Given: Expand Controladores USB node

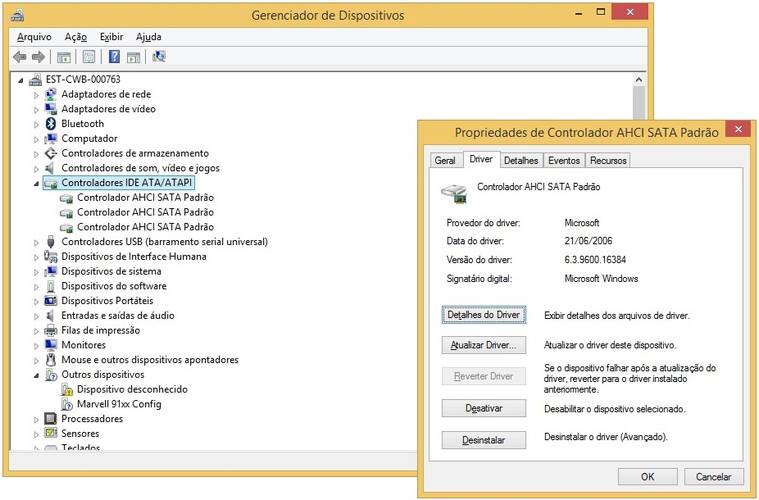Looking at the screenshot, I should 36,242.
